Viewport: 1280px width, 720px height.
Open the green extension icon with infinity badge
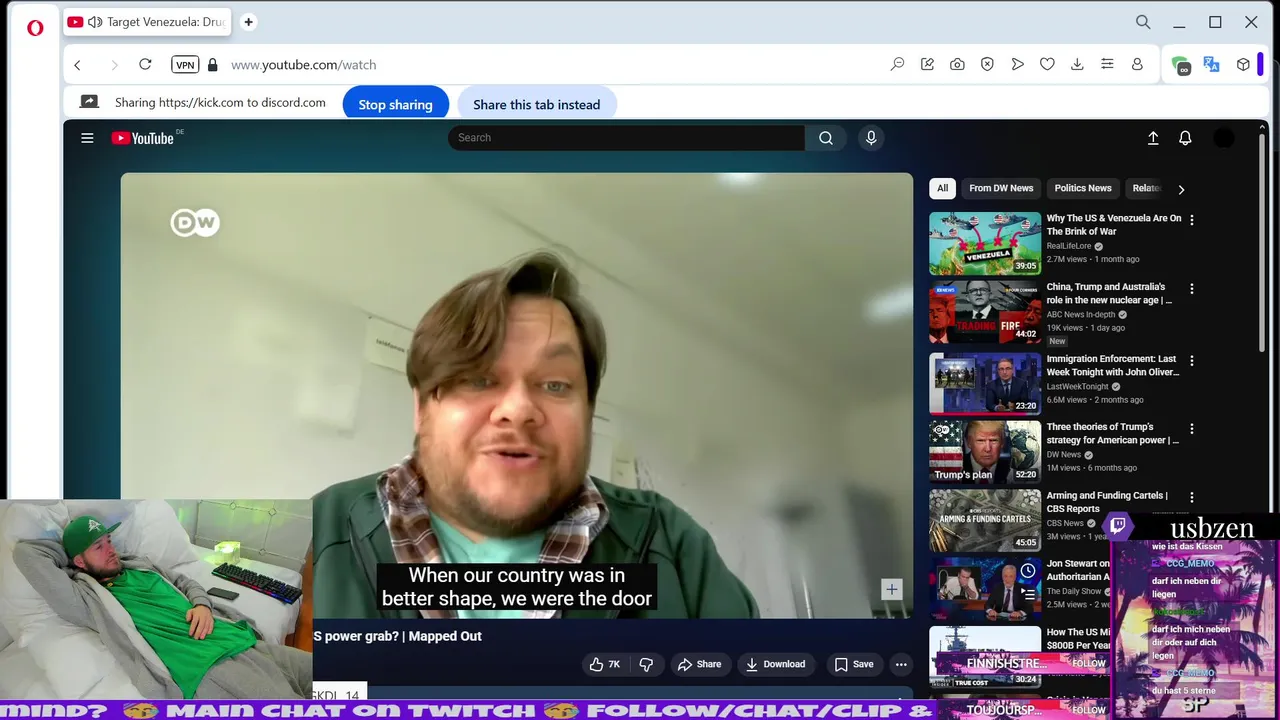[1182, 65]
